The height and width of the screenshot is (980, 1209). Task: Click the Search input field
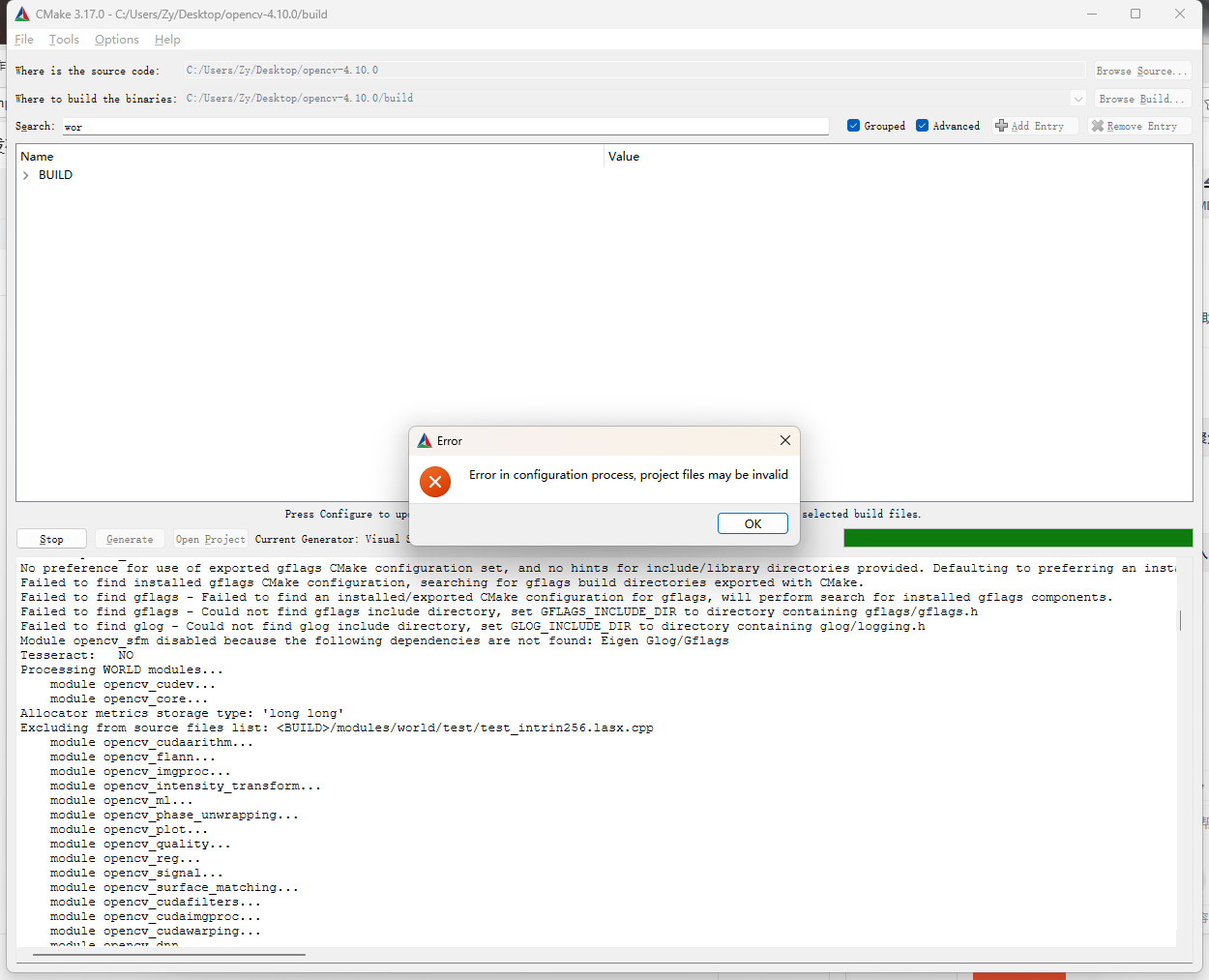pos(446,127)
